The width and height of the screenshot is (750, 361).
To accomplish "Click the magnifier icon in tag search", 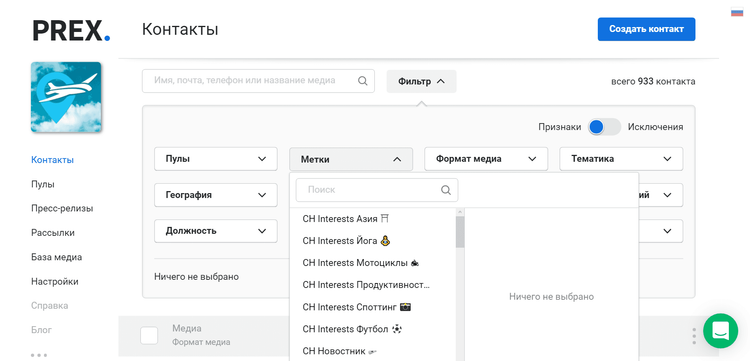I will pyautogui.click(x=446, y=190).
